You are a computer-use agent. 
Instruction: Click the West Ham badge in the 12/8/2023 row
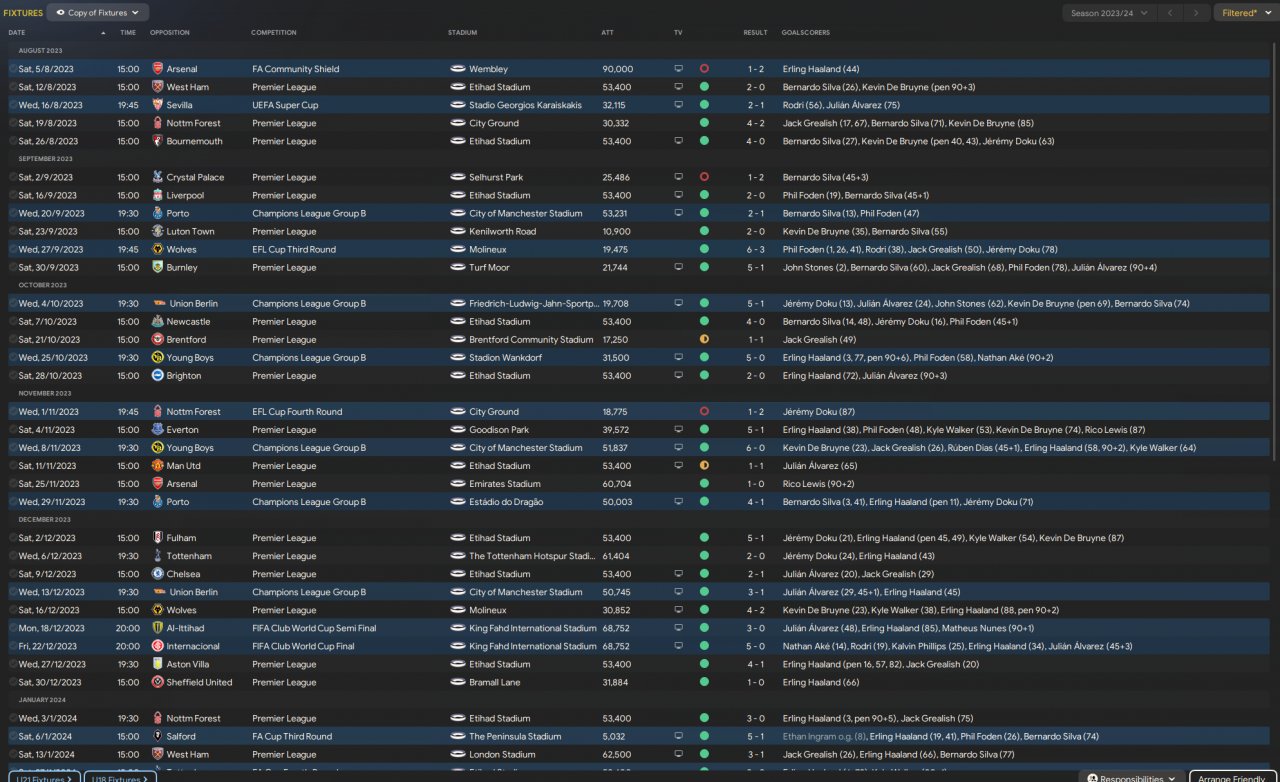point(158,87)
